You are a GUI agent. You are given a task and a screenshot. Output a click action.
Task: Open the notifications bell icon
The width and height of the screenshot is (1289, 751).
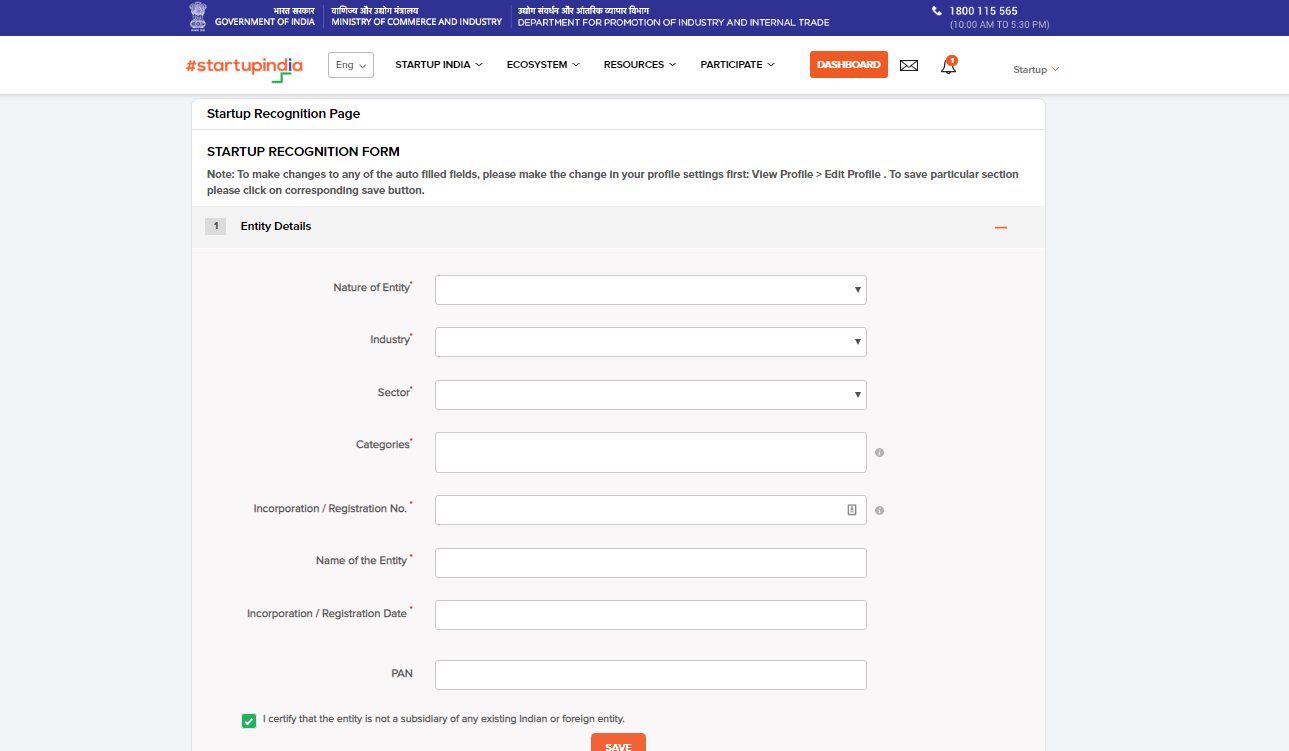(948, 66)
